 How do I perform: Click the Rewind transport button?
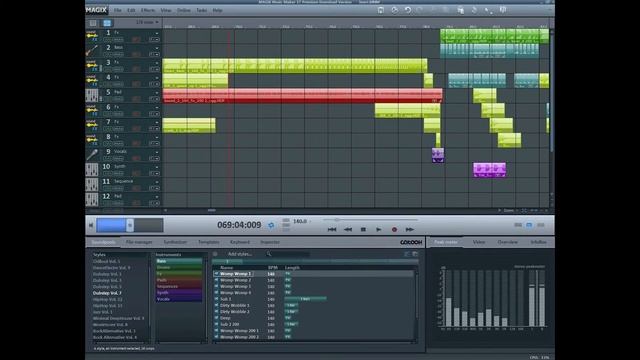[348, 229]
